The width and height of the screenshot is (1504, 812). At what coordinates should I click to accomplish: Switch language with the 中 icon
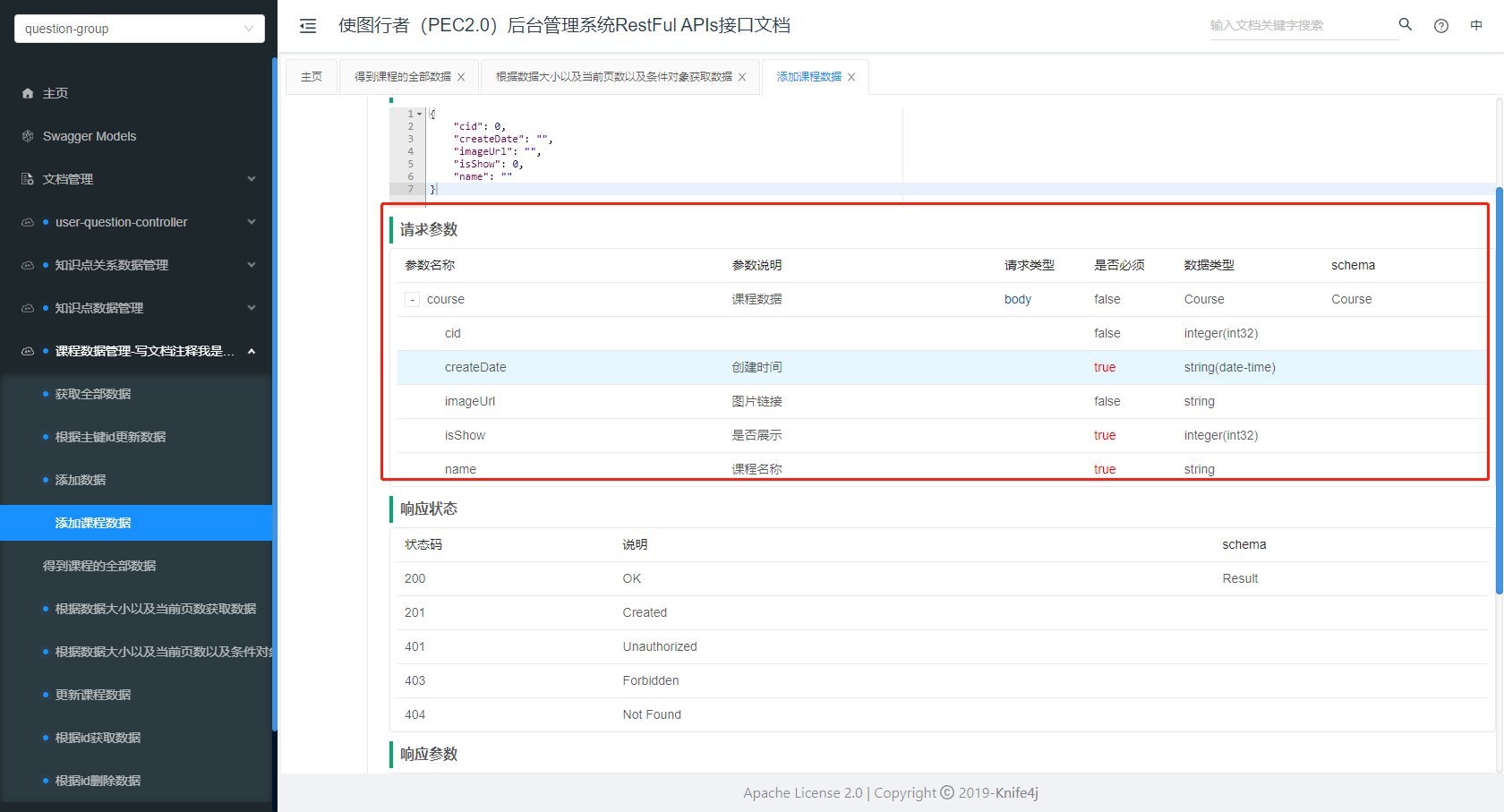point(1476,25)
